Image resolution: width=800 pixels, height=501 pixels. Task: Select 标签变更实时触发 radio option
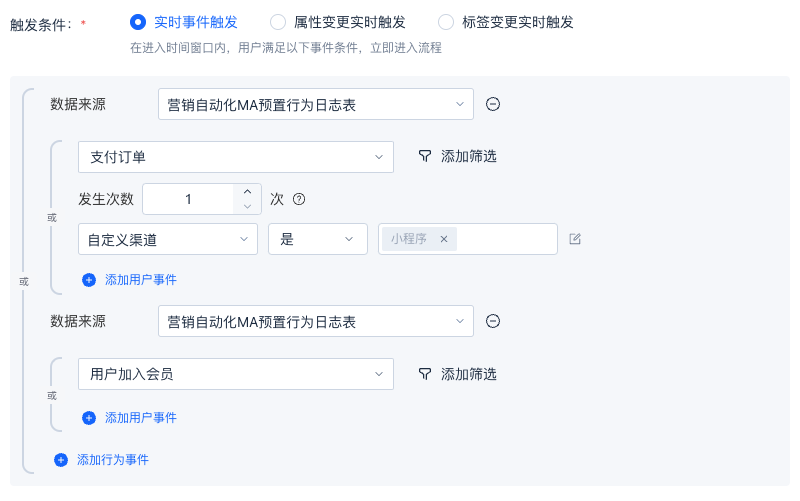point(446,22)
